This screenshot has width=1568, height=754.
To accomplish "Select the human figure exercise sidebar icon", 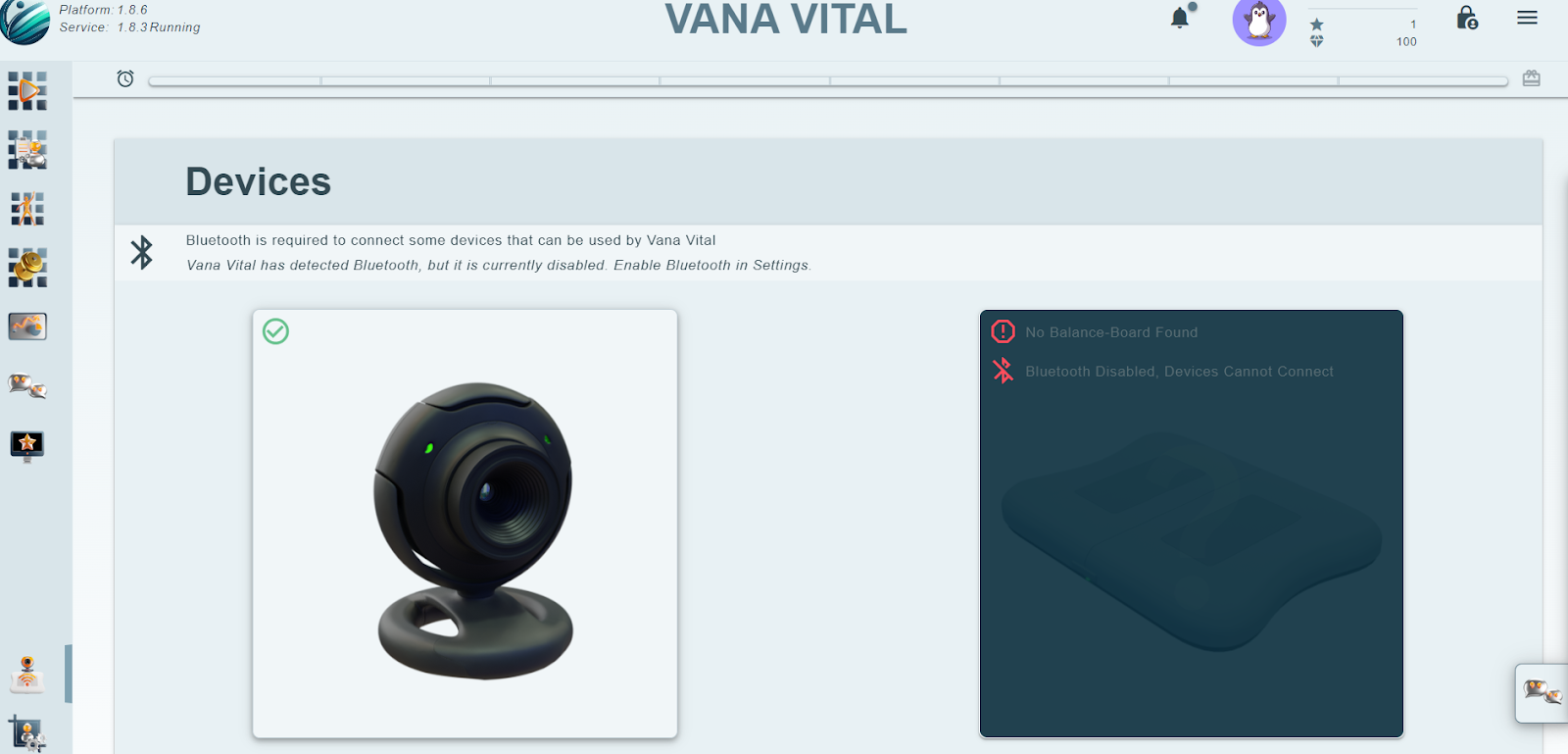I will (27, 209).
